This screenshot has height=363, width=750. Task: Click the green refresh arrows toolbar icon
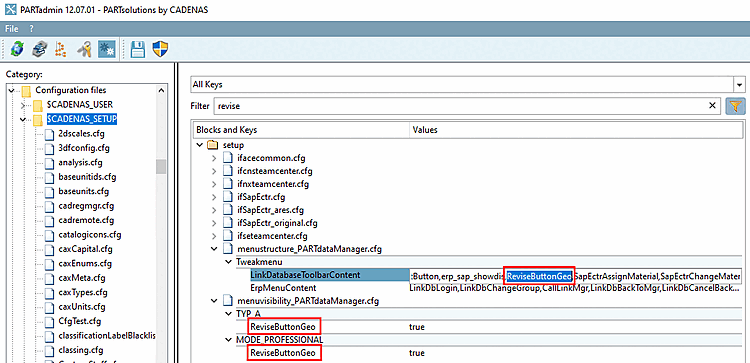[18, 49]
